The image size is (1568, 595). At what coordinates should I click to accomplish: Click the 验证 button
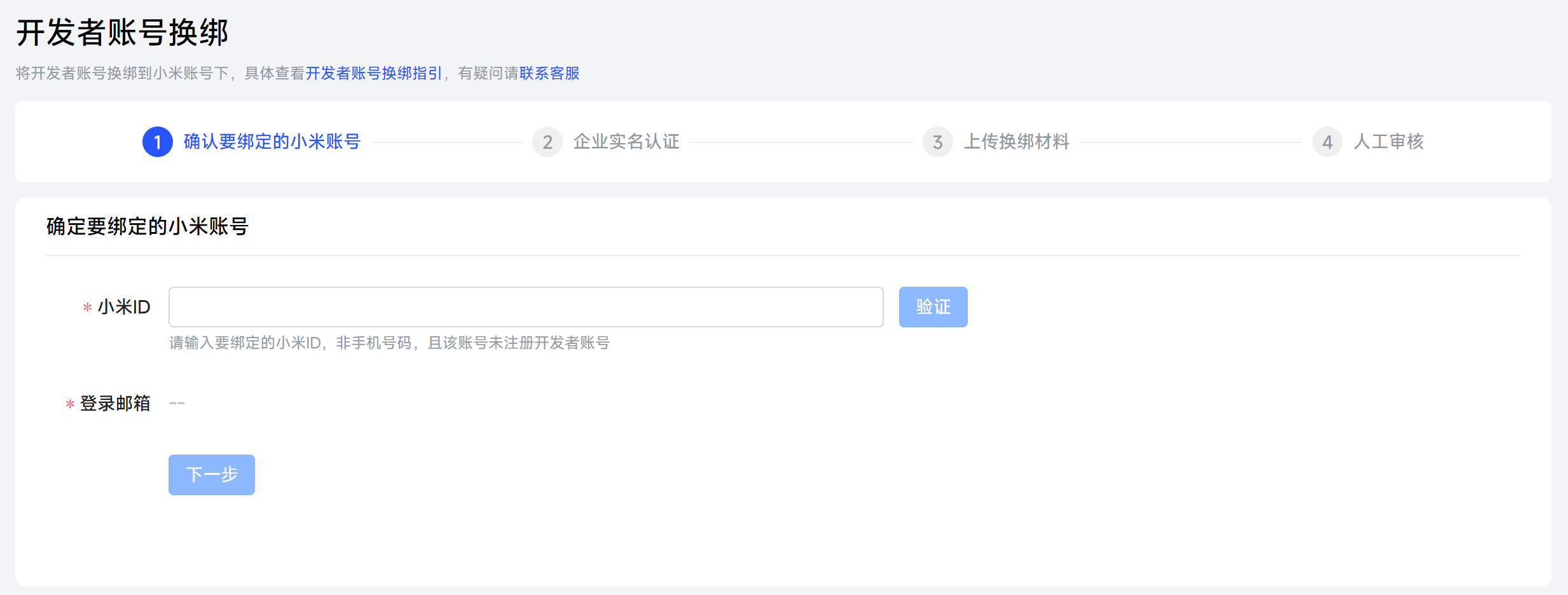(x=933, y=307)
